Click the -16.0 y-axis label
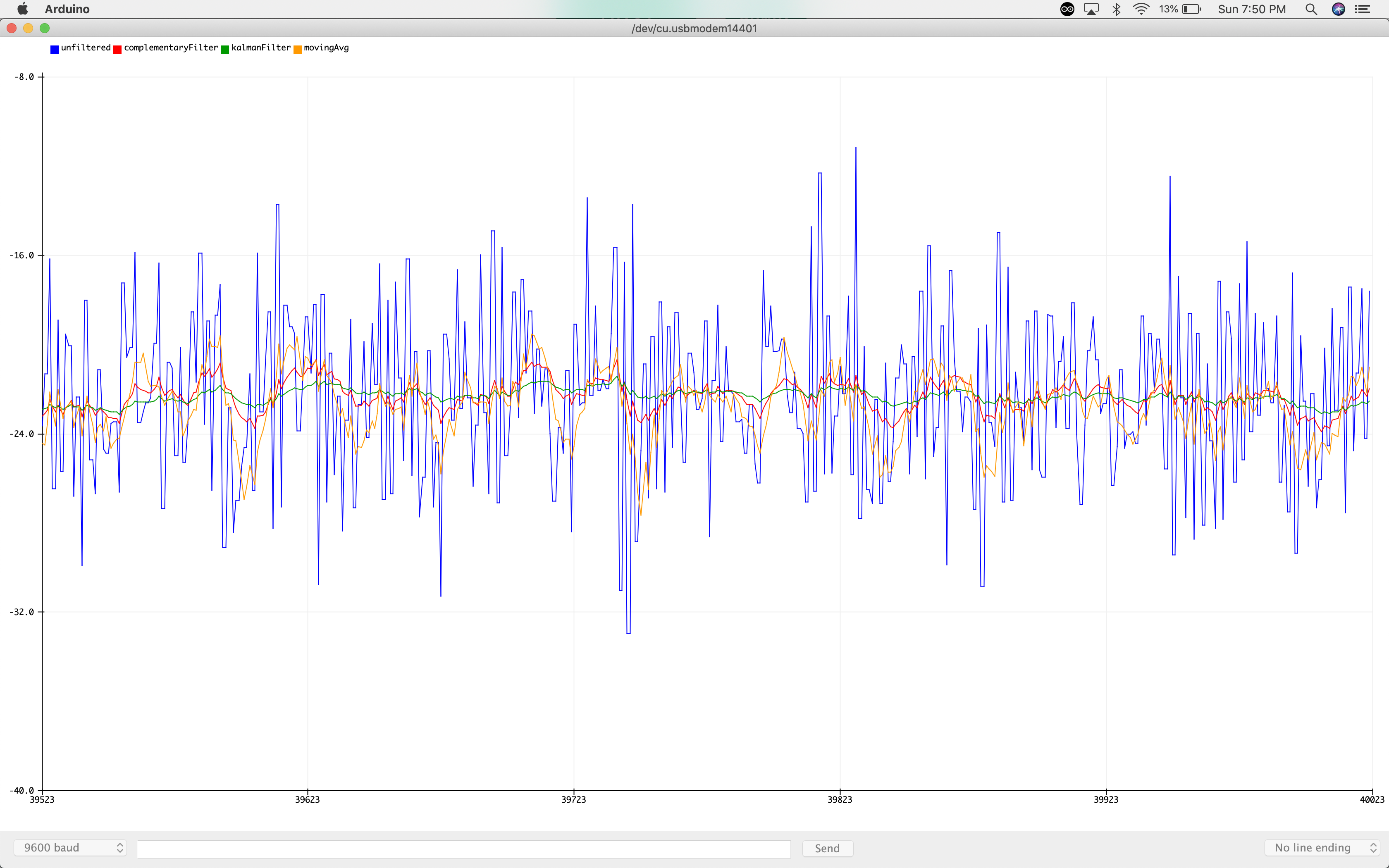Viewport: 1389px width, 868px height. [22, 255]
